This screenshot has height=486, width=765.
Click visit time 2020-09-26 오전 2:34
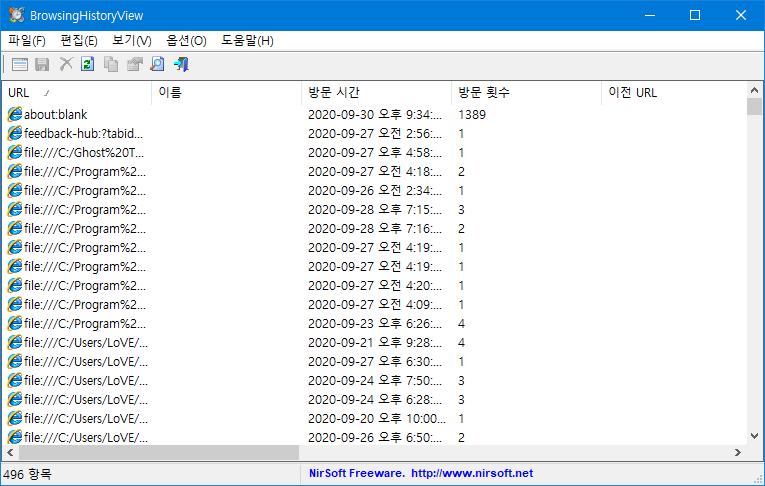click(x=375, y=190)
